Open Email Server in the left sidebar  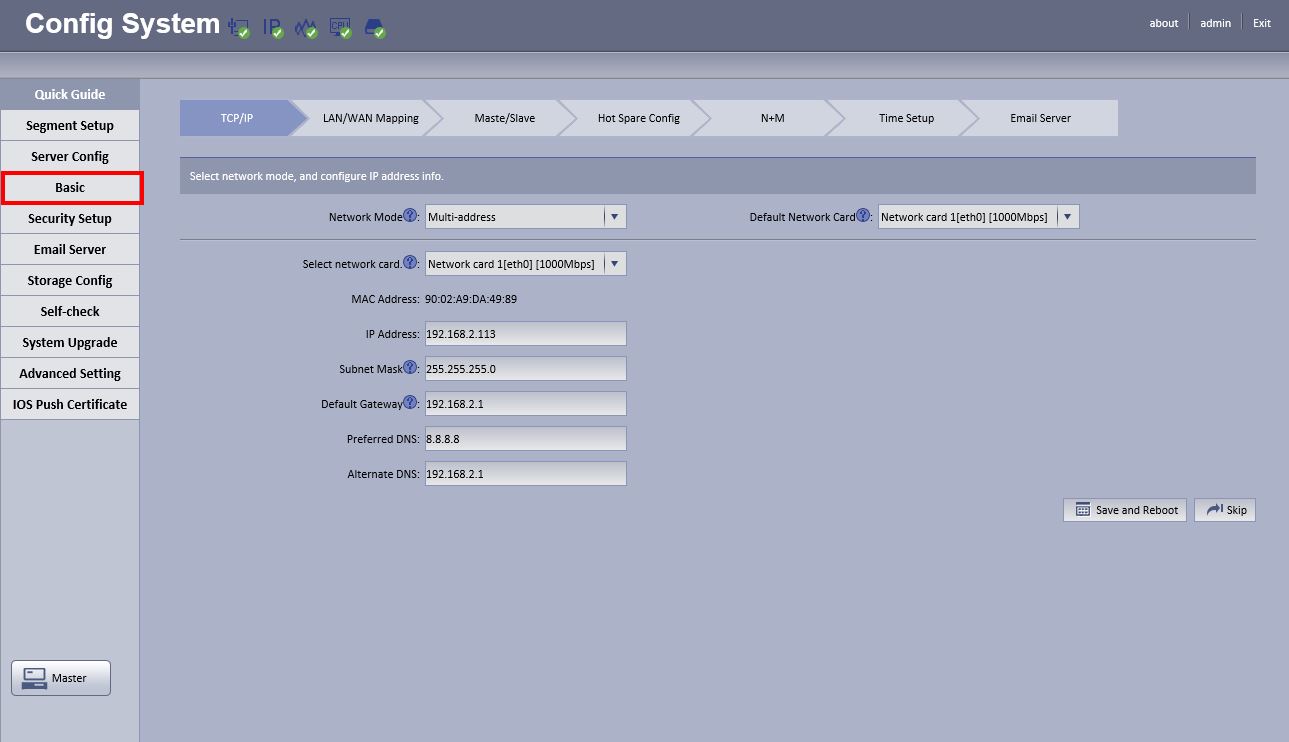pyautogui.click(x=70, y=250)
